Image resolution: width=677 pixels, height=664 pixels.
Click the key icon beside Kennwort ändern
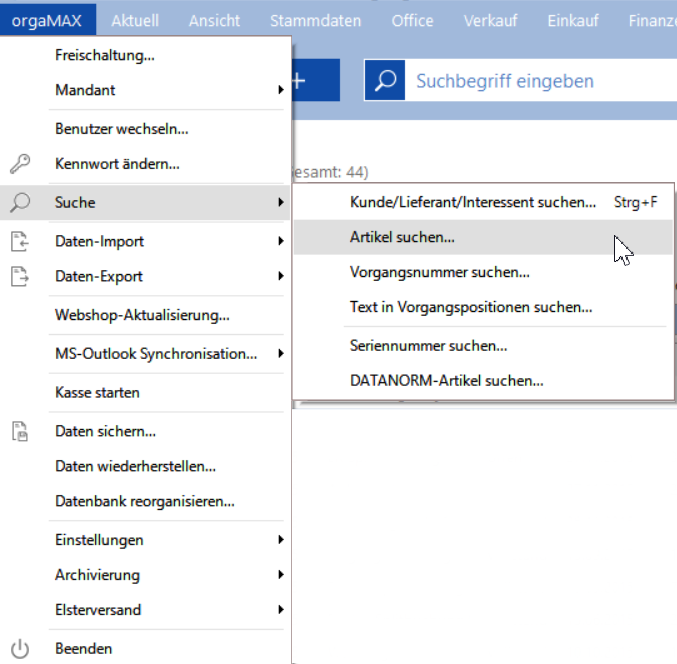[x=20, y=164]
